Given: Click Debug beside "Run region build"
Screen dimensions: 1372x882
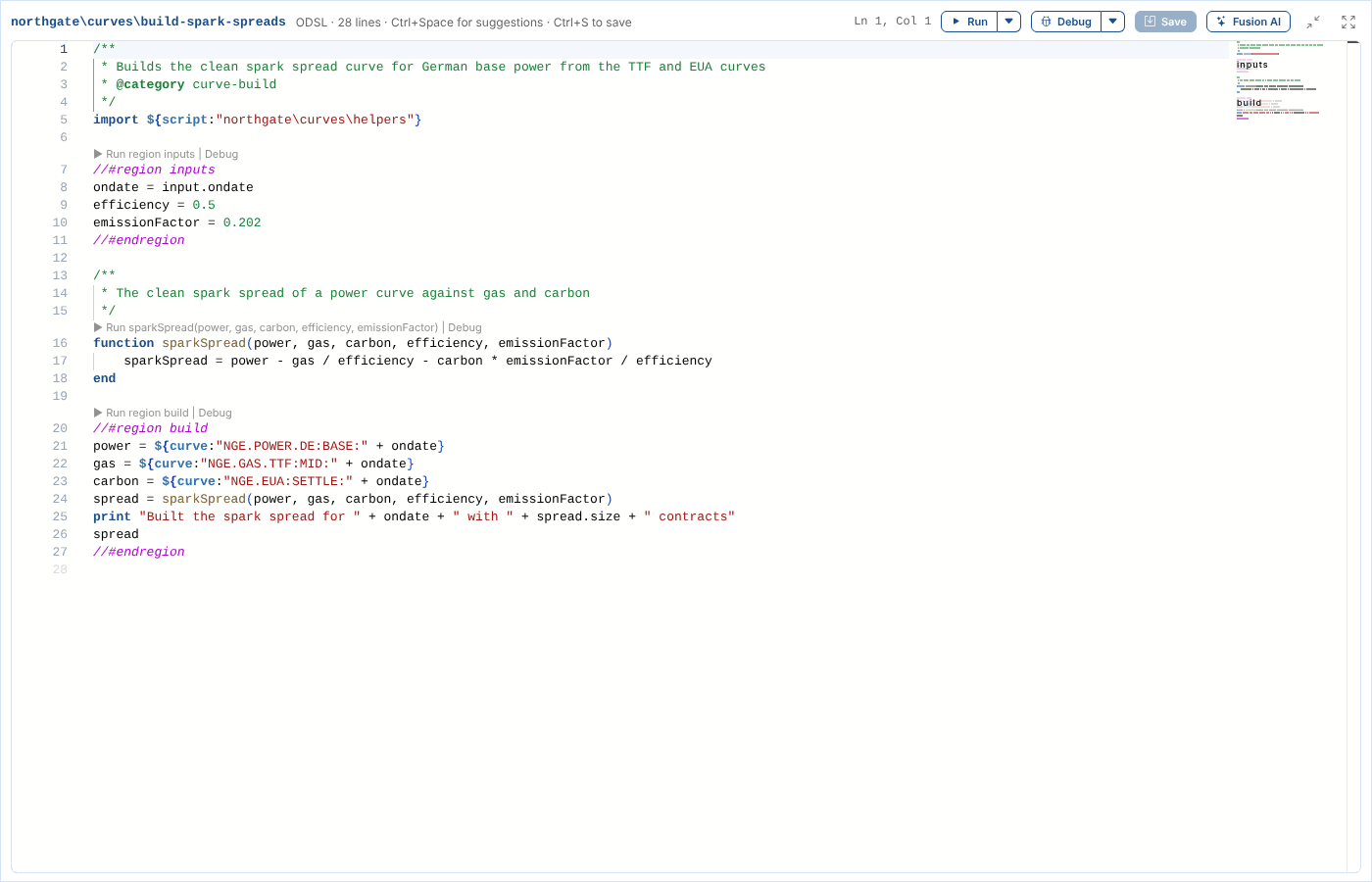Looking at the screenshot, I should click(215, 413).
